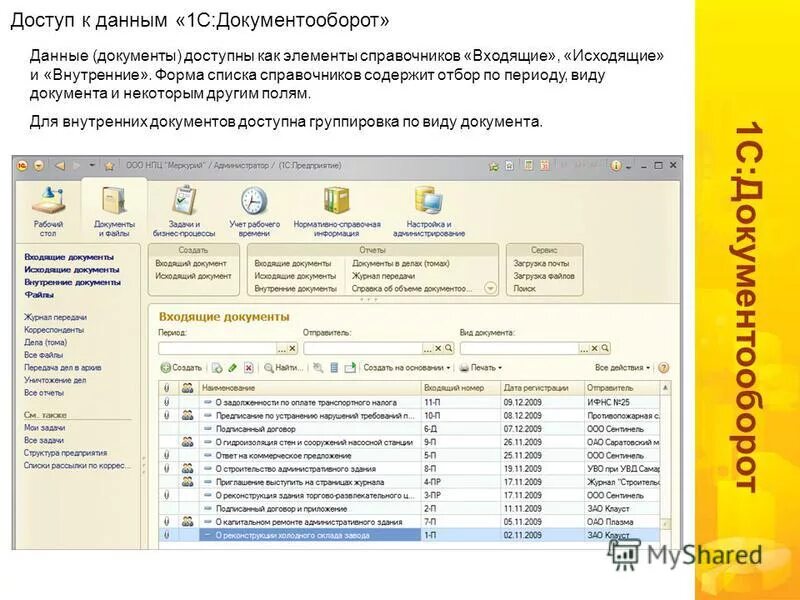Open Все файлы link

[43, 355]
